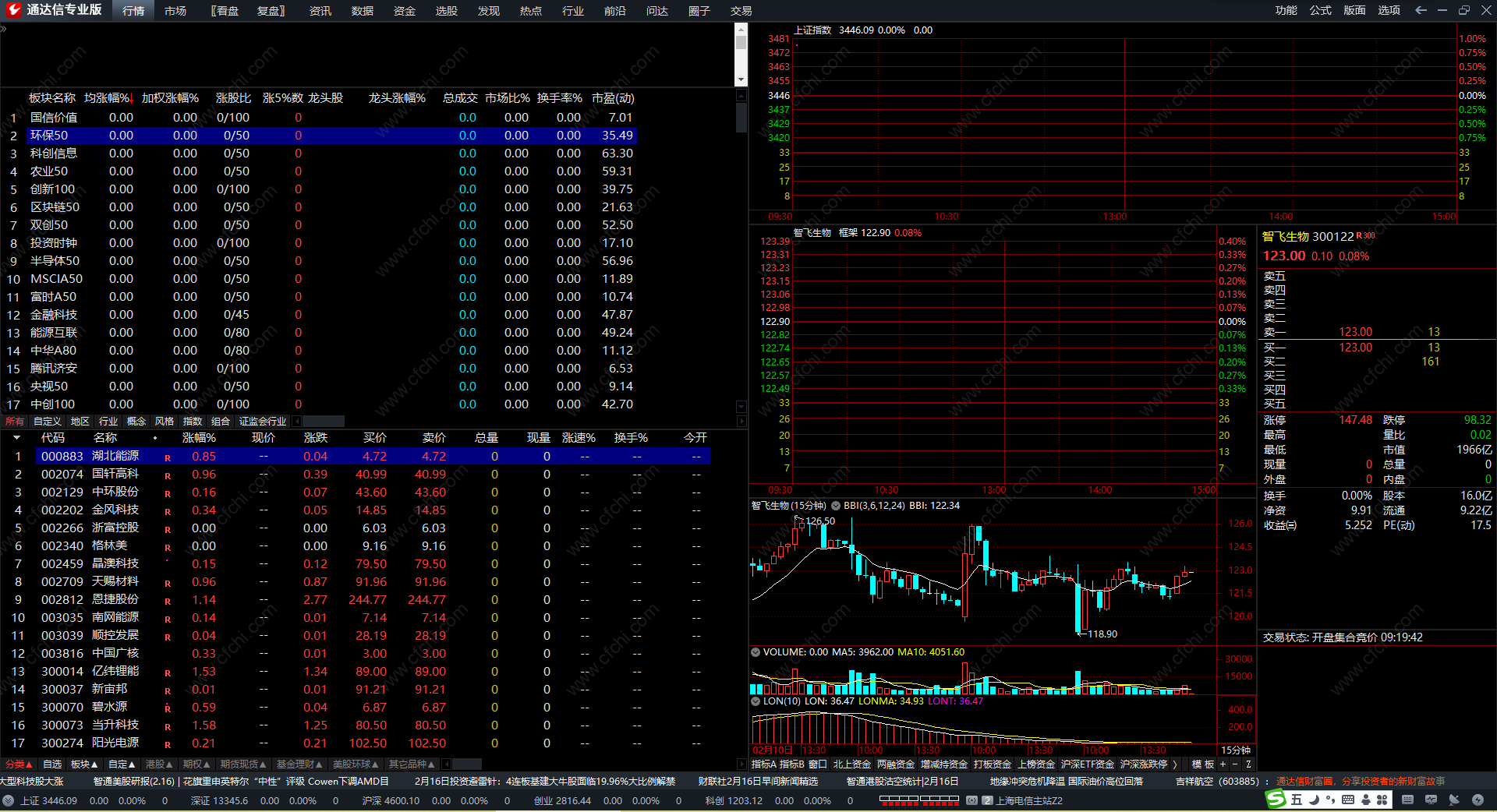This screenshot has width=1497, height=812.
Task: Open the 行情 top menu tab
Action: point(133,11)
